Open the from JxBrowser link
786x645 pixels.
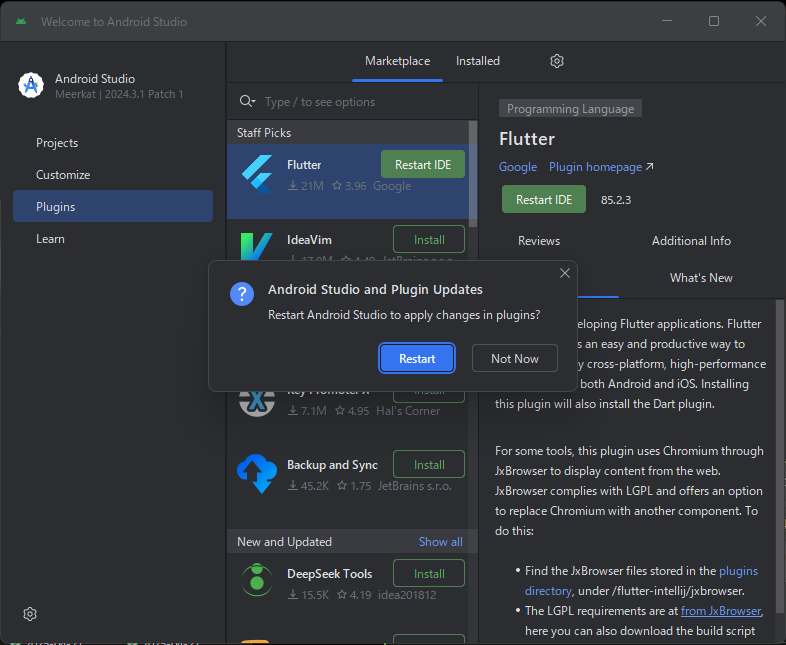(721, 611)
